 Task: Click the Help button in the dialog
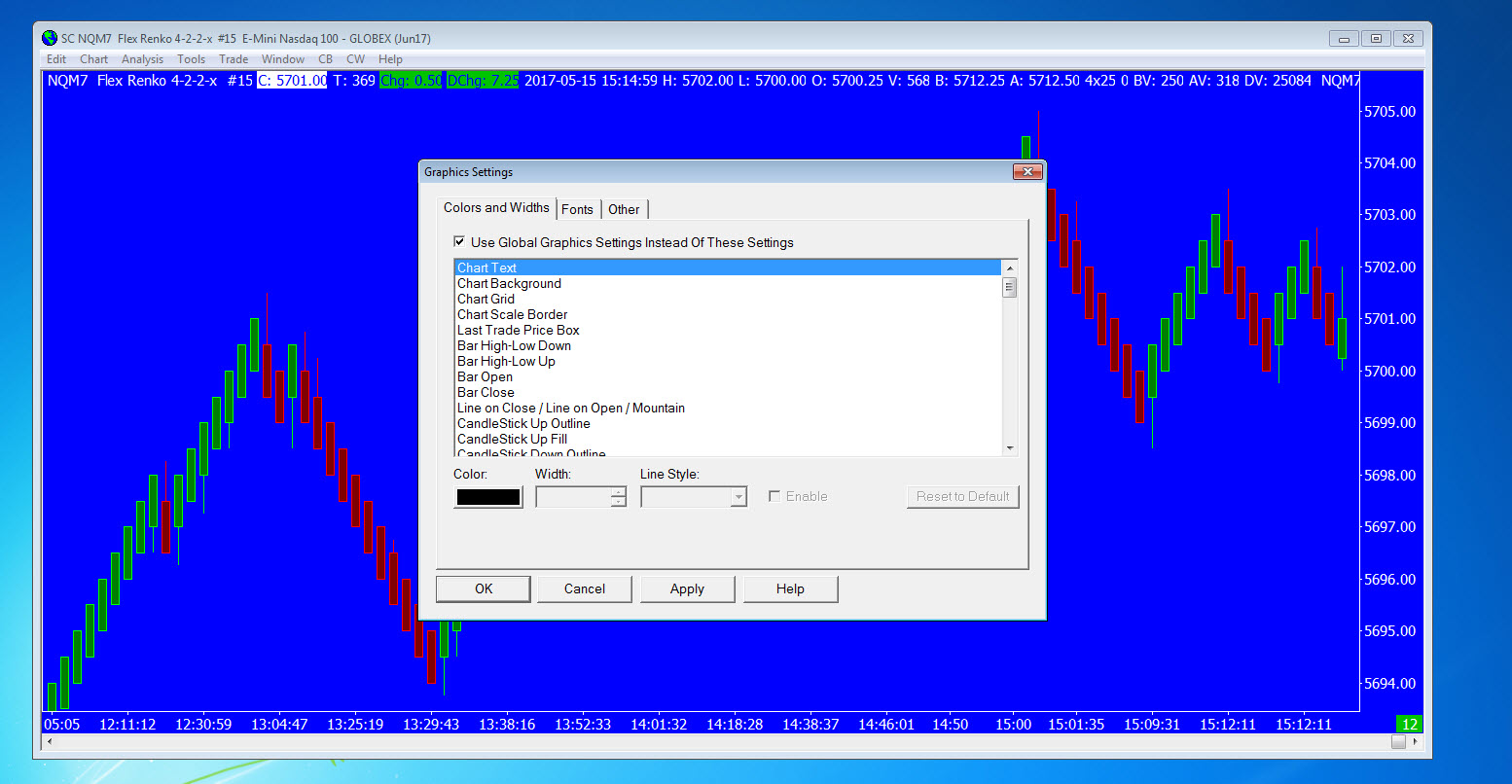coord(790,588)
